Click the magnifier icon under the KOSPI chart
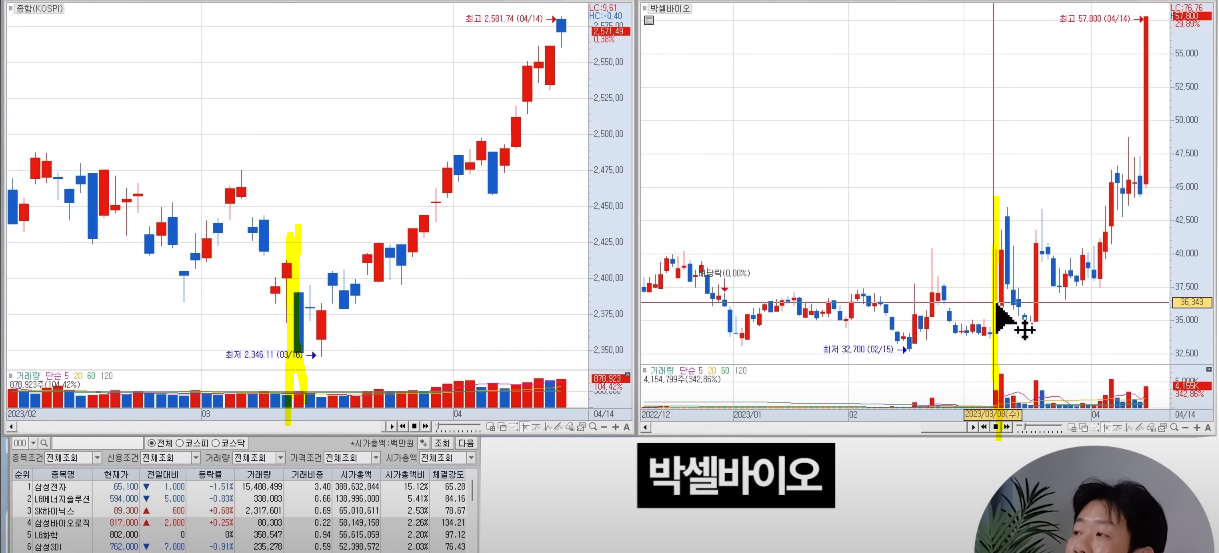Viewport: 1219px width, 553px height. coord(593,427)
